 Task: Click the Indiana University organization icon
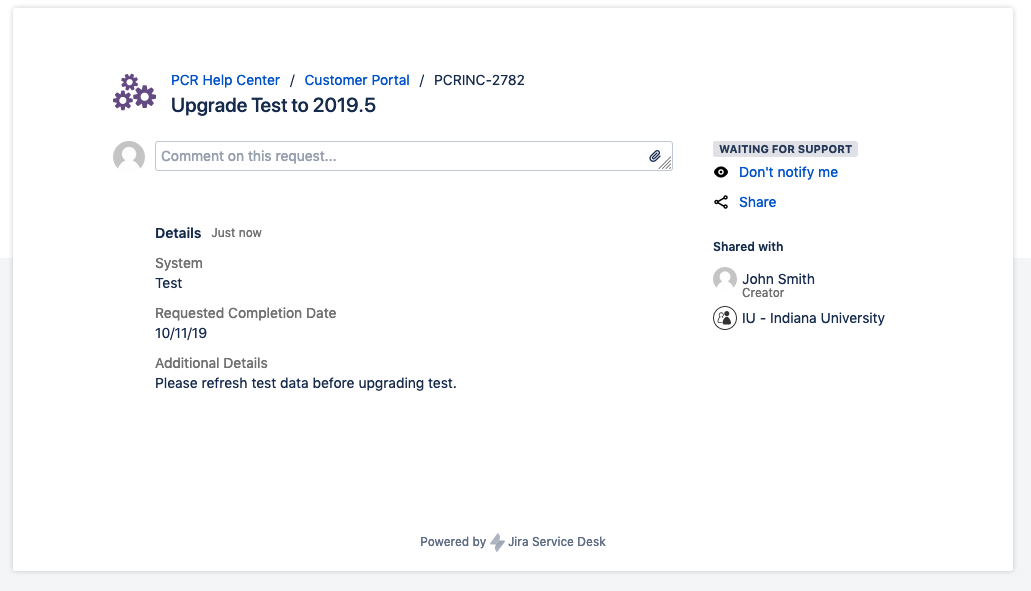725,318
